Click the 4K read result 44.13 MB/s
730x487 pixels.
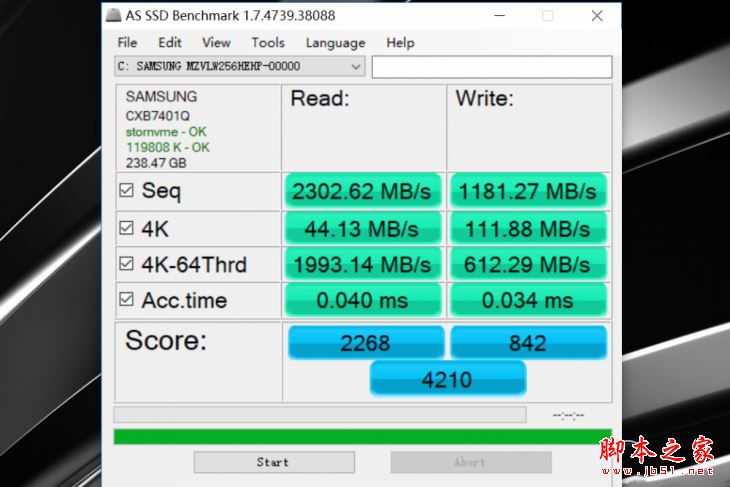362,228
